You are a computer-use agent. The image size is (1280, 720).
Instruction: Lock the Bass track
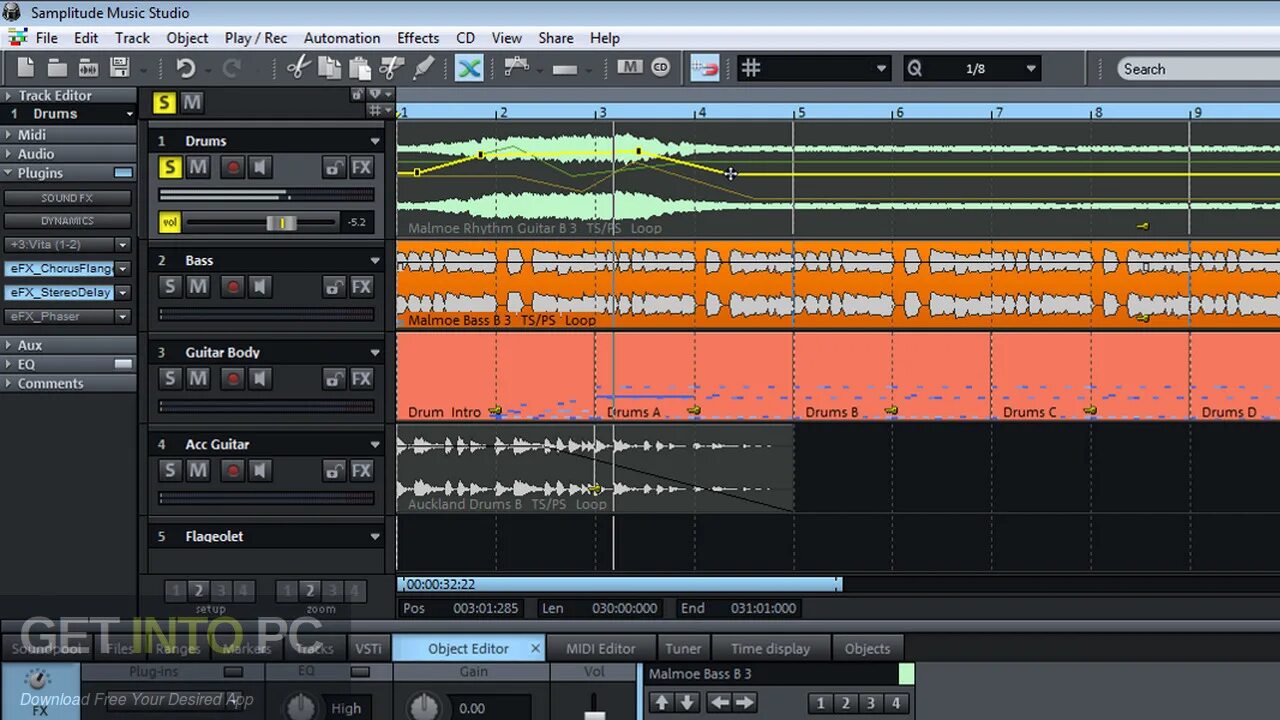pyautogui.click(x=334, y=287)
